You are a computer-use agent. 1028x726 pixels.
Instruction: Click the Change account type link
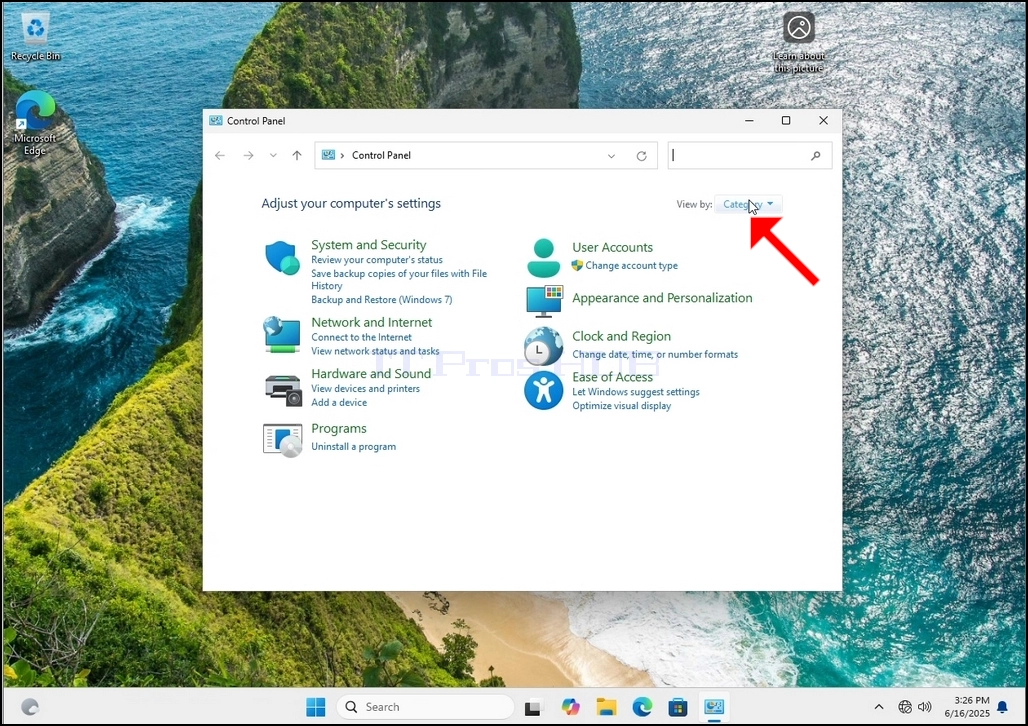631,266
